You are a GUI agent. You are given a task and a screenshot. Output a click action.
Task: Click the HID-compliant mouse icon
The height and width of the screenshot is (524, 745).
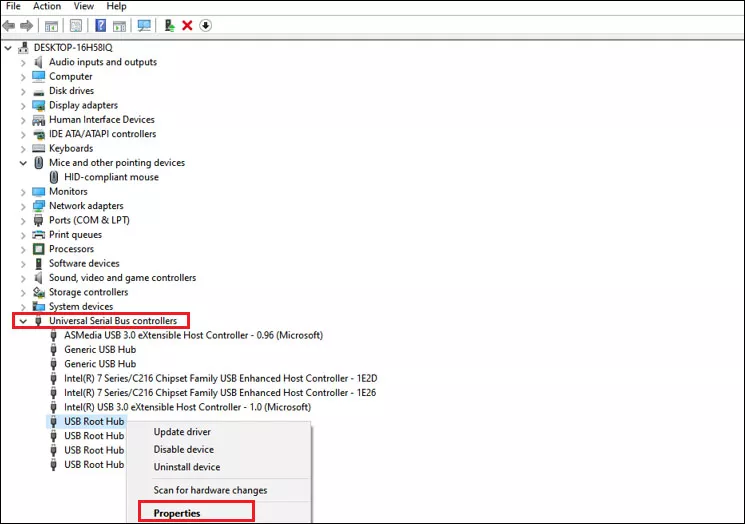[54, 177]
